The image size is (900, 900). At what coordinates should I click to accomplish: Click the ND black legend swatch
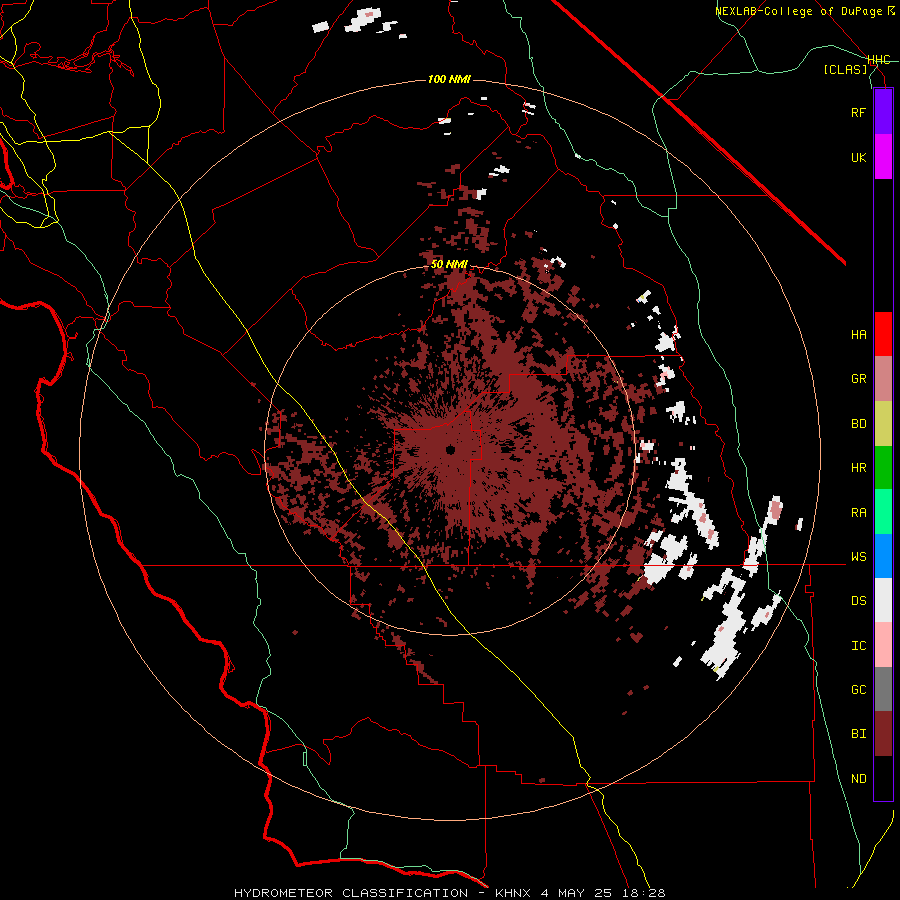click(x=883, y=778)
